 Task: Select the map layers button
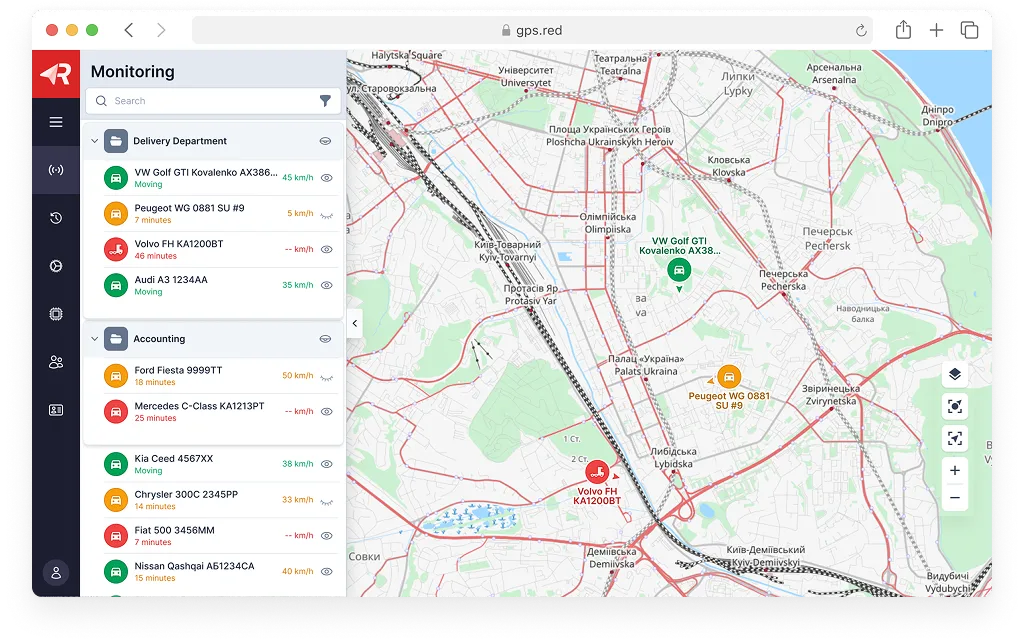point(954,374)
